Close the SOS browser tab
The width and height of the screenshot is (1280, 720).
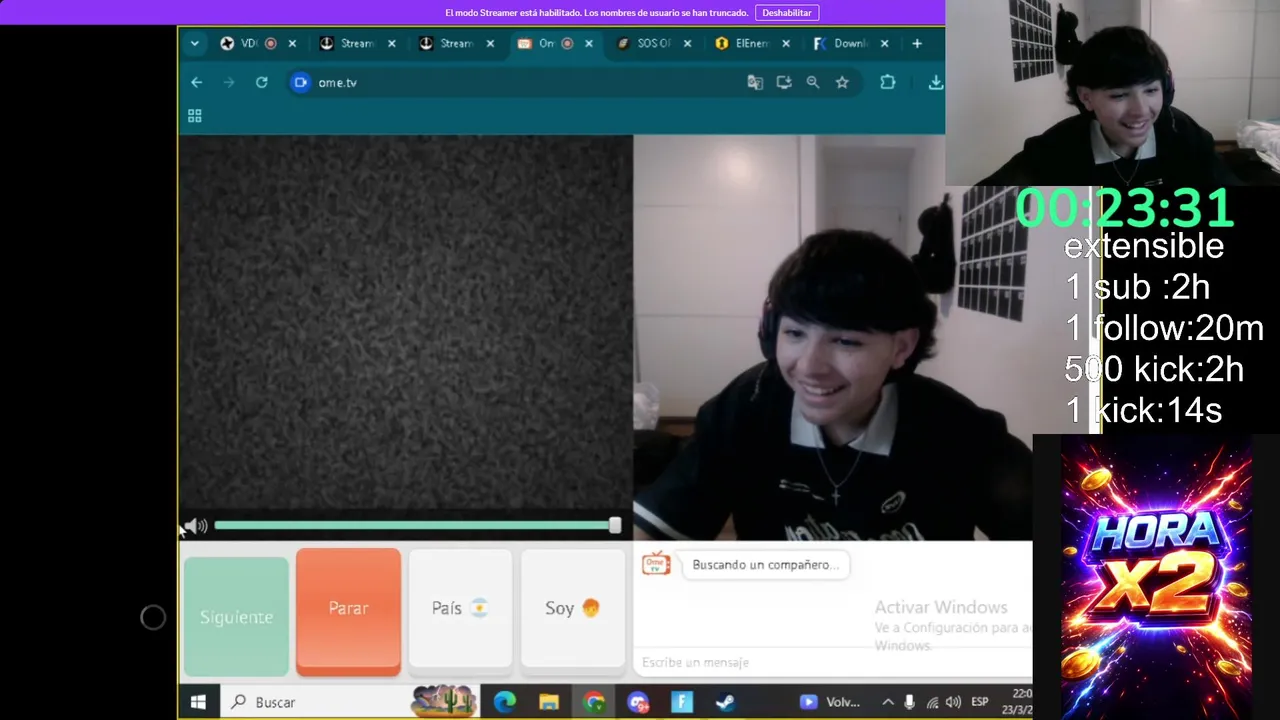point(687,43)
